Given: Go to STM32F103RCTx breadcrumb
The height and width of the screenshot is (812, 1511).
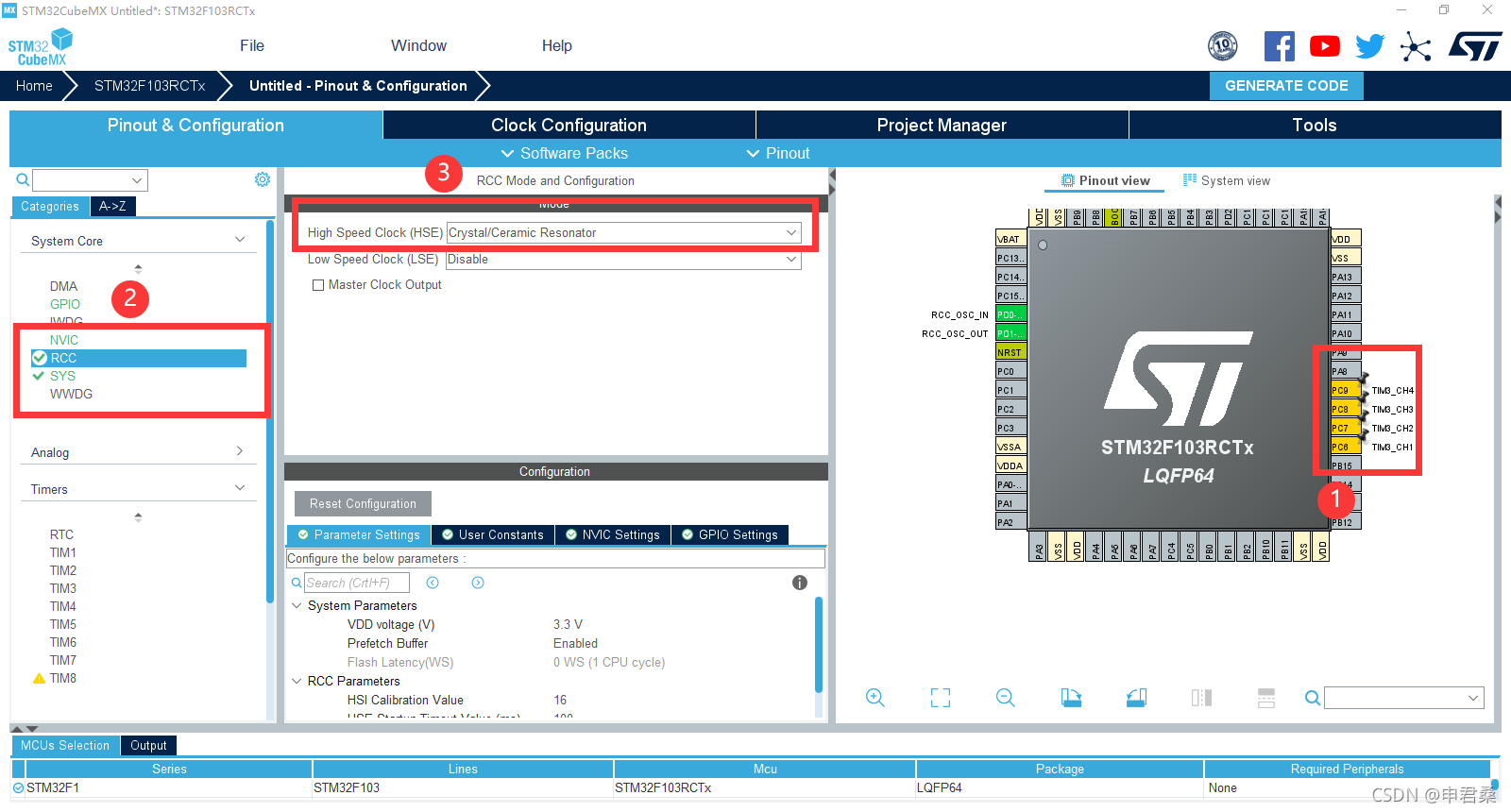Looking at the screenshot, I should 150,86.
